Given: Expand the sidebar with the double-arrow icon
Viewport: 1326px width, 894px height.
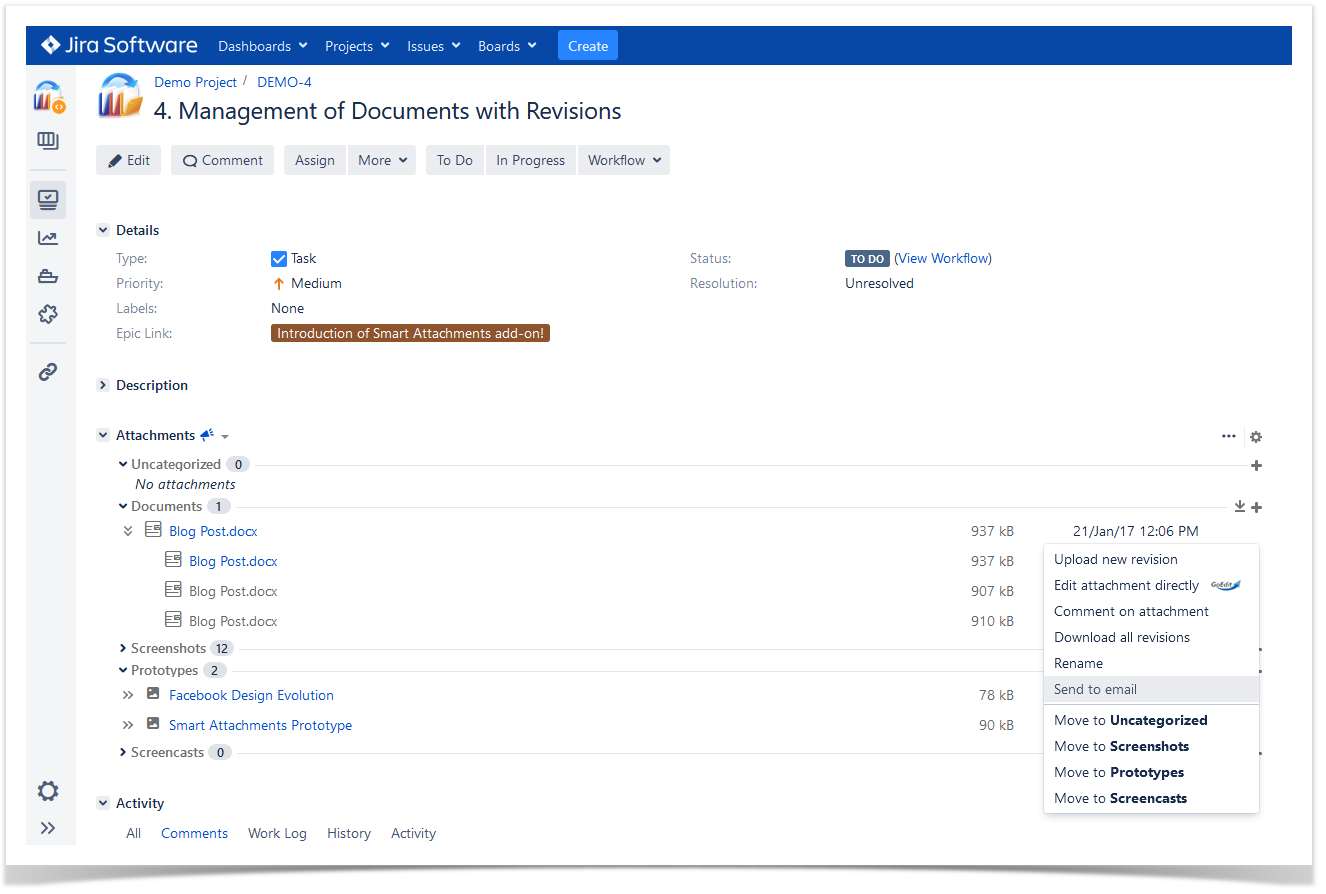Looking at the screenshot, I should point(48,828).
